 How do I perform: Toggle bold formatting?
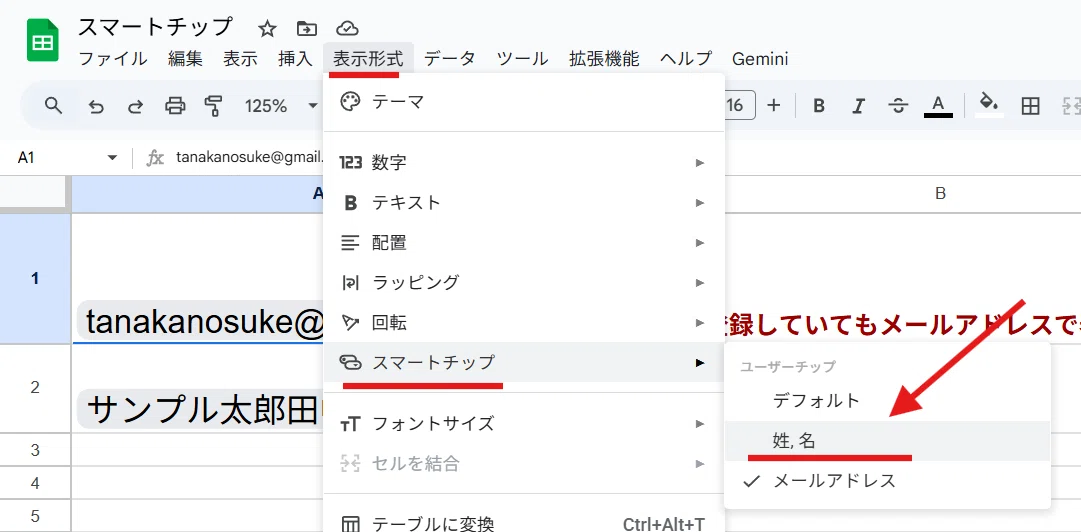[x=818, y=105]
